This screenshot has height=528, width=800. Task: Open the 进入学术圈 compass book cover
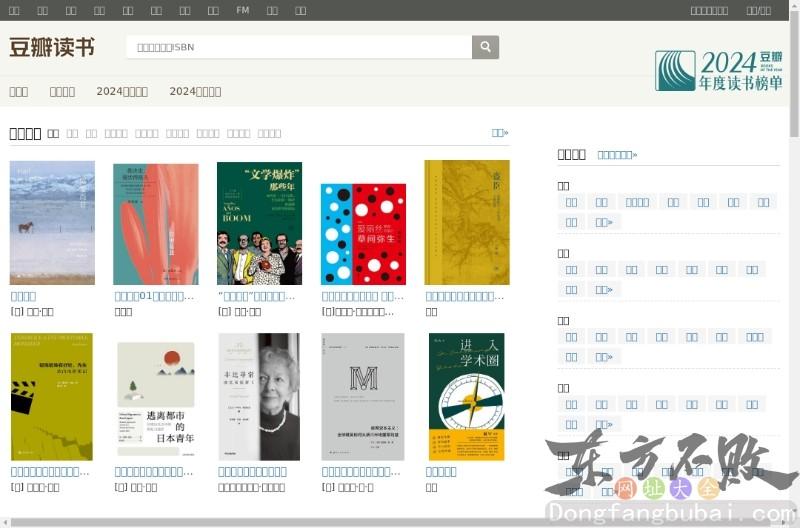coord(466,397)
